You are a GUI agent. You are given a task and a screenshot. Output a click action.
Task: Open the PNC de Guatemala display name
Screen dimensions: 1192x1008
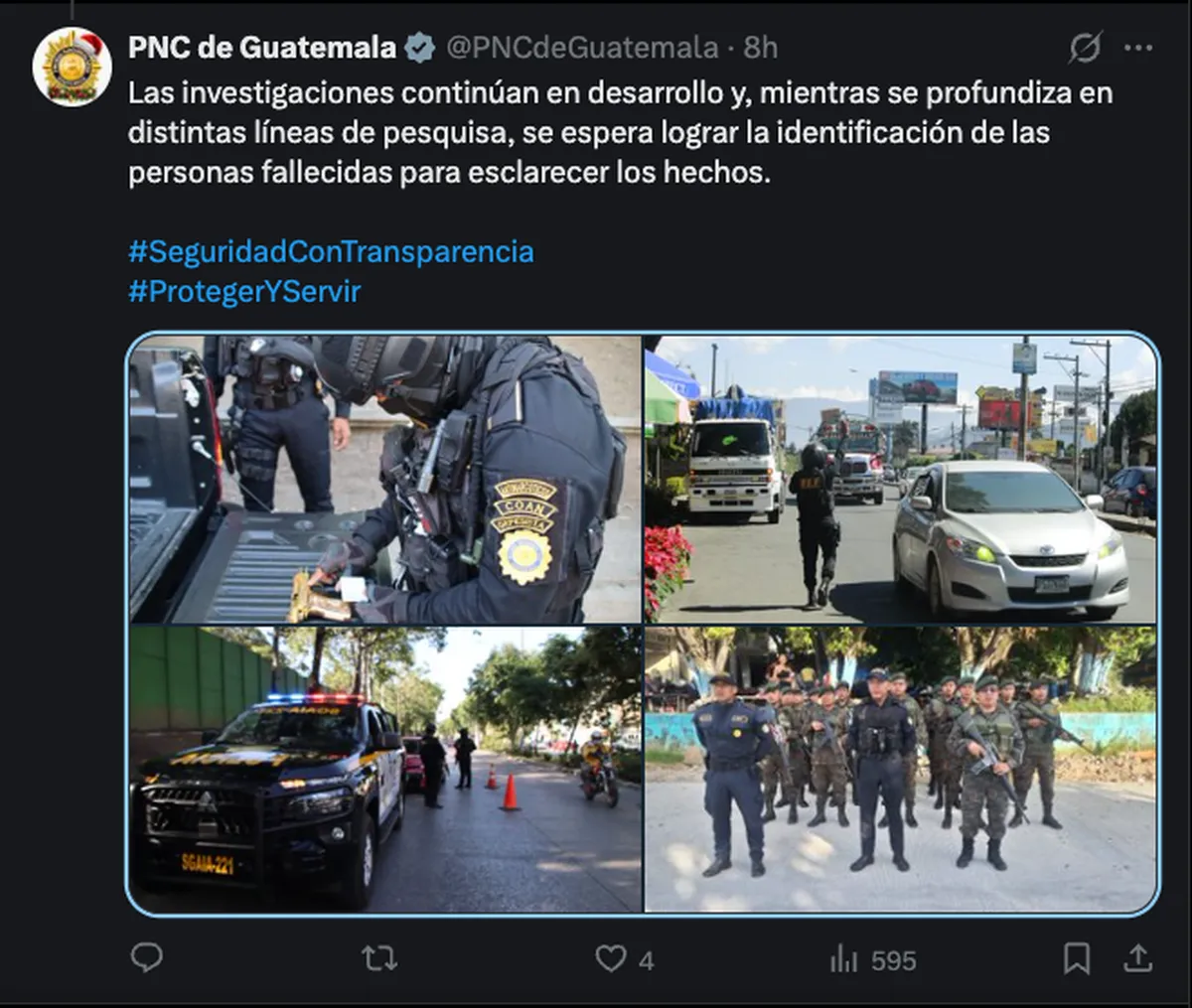coord(262,47)
